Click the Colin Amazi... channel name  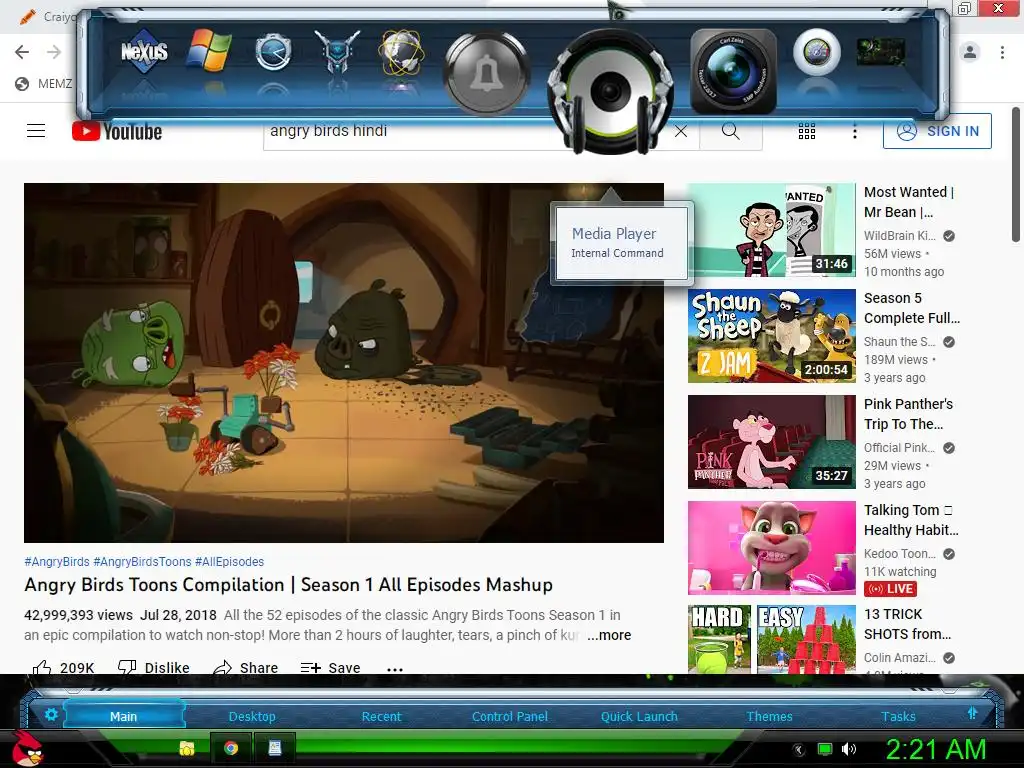pyautogui.click(x=899, y=658)
